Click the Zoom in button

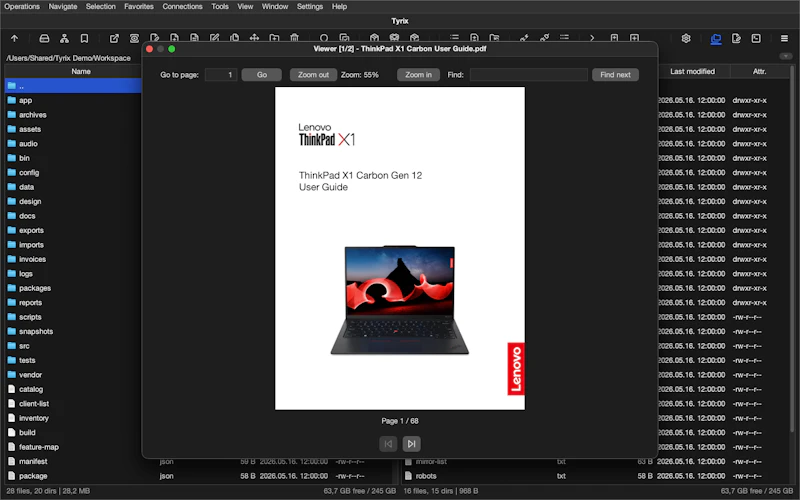tap(418, 75)
